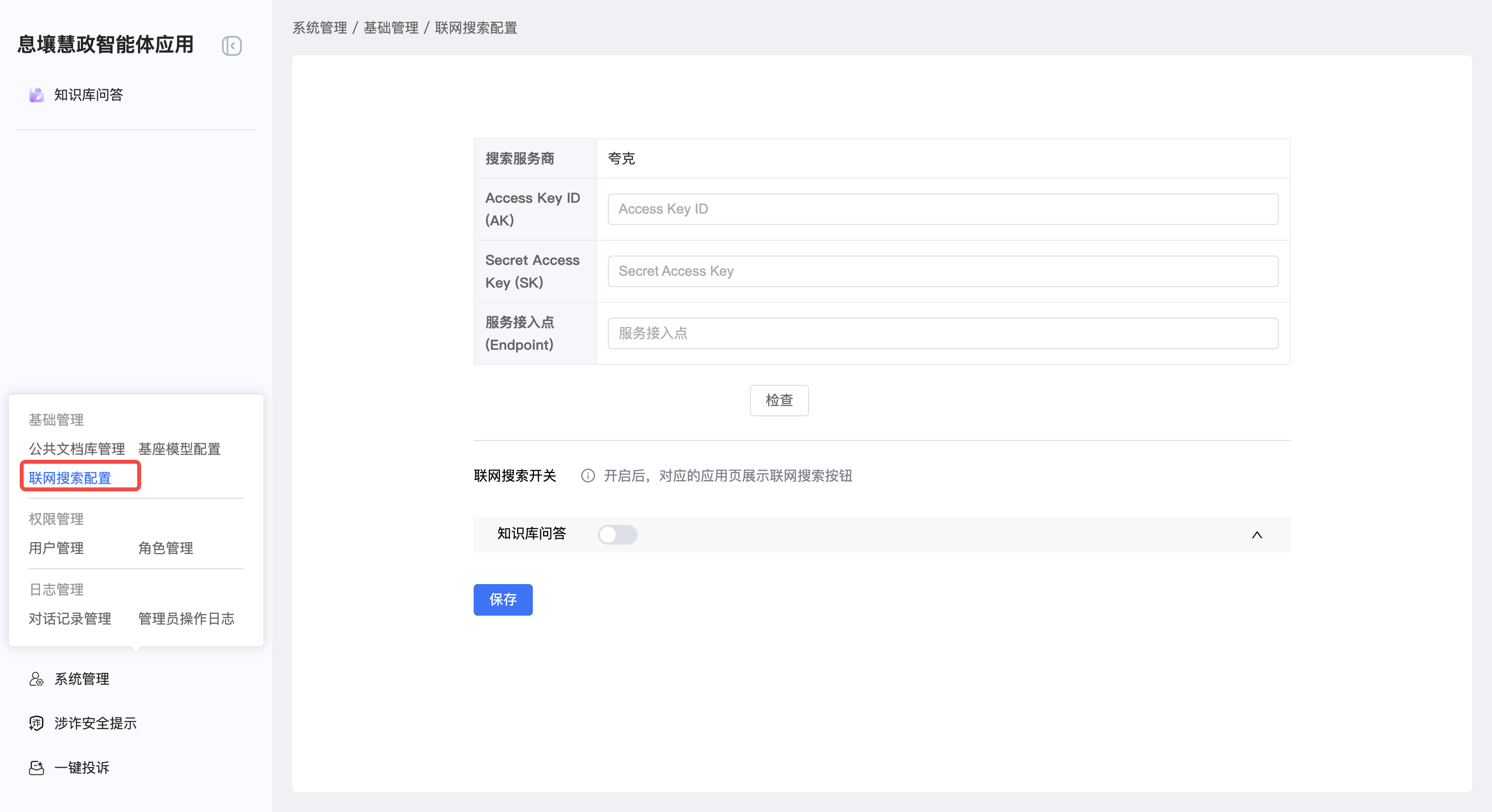Click 基础管理 in the breadcrumb
Viewport: 1492px width, 812px height.
(391, 28)
